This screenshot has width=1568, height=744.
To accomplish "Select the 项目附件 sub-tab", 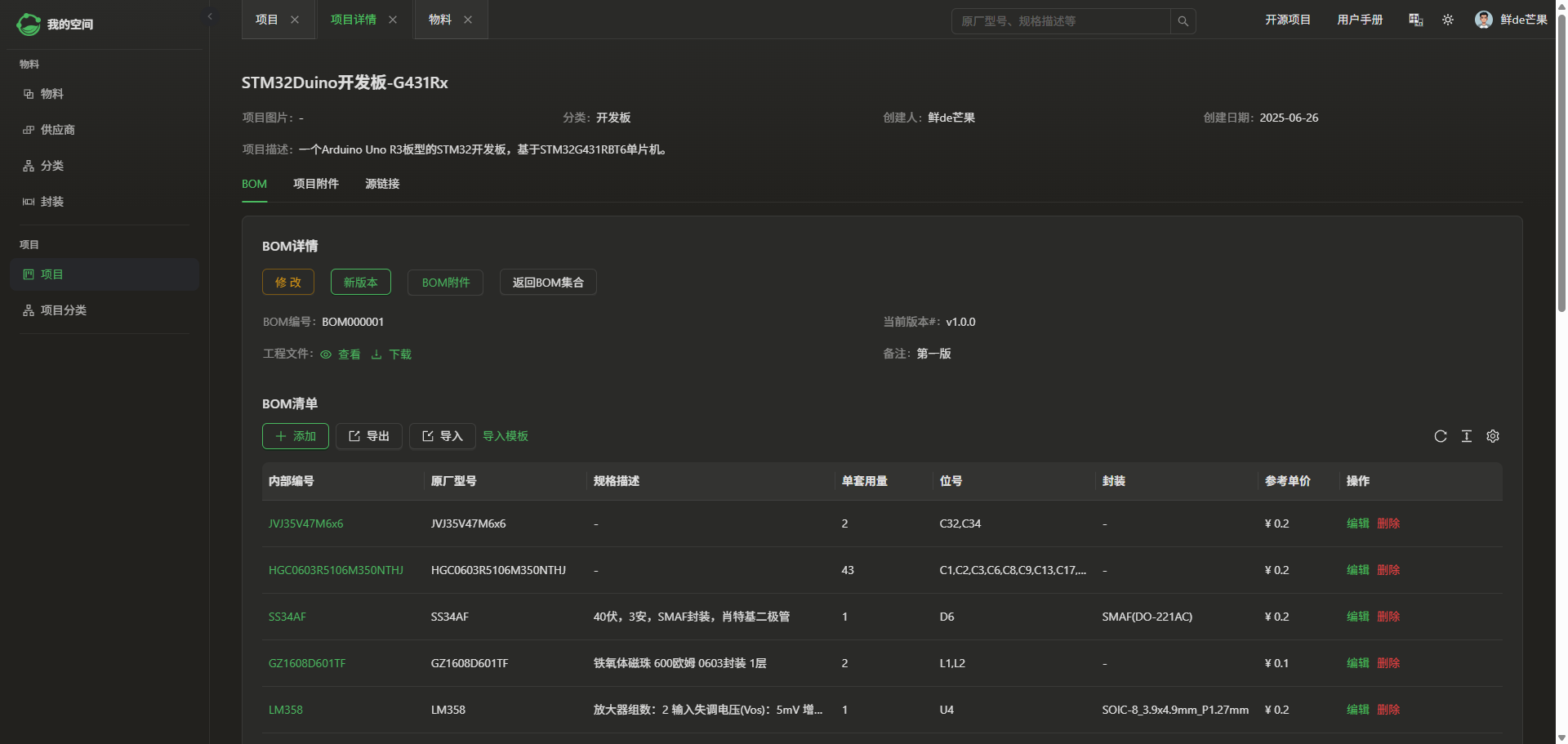I will click(316, 184).
